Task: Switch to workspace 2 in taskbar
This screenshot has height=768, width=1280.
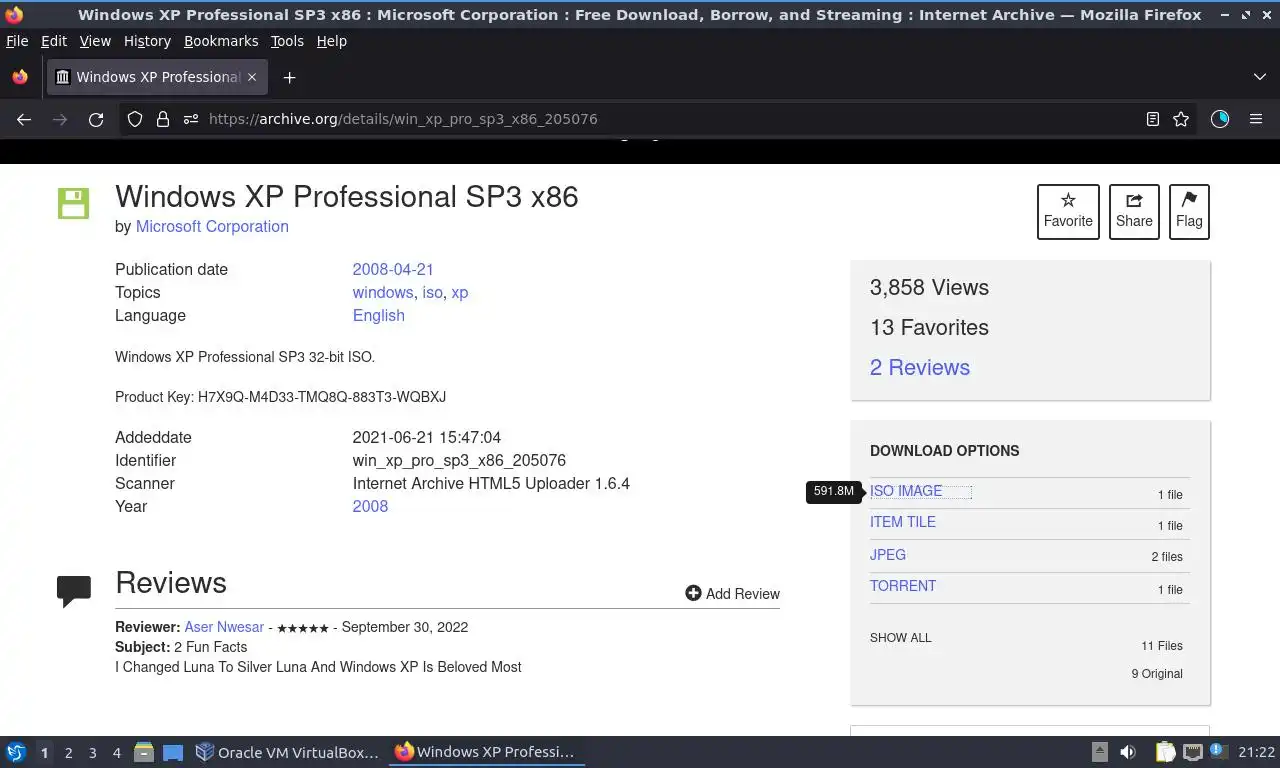Action: coord(68,753)
